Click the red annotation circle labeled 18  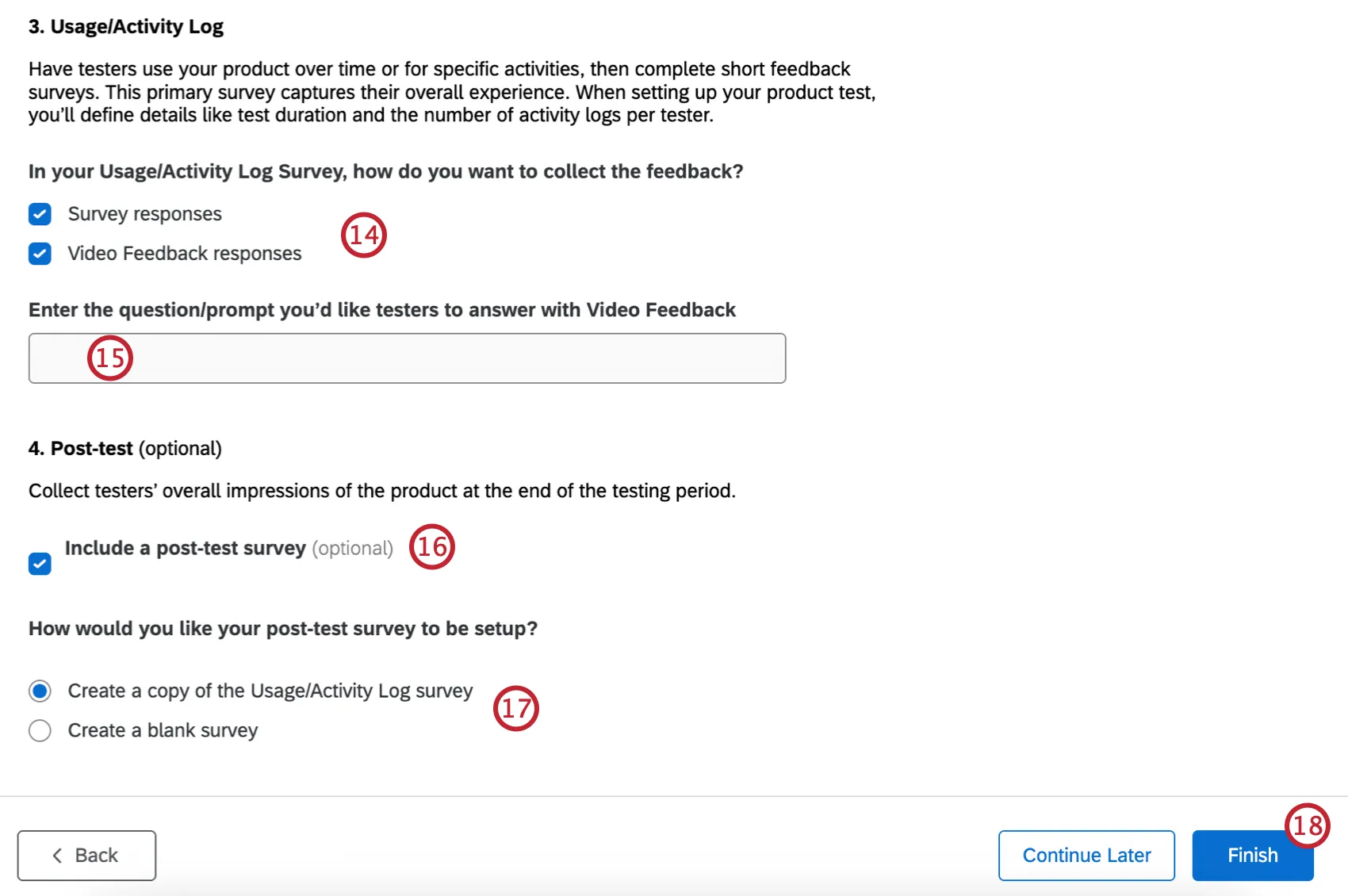(x=1308, y=826)
